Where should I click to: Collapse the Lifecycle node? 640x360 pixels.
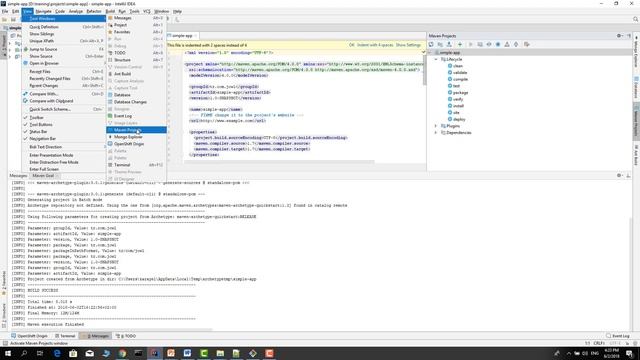(436, 59)
